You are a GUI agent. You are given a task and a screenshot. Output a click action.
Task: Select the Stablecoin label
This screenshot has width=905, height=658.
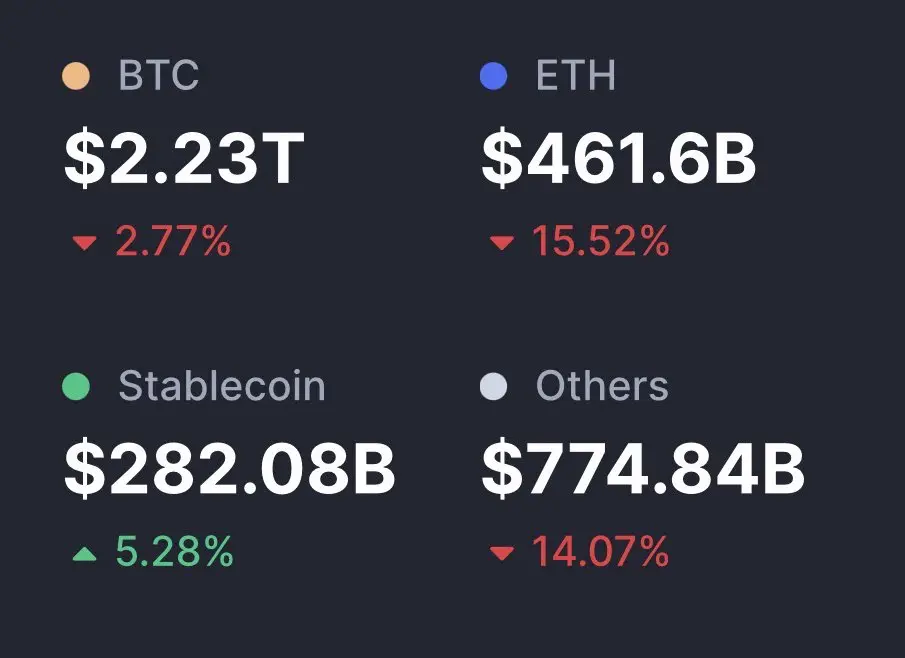(x=222, y=387)
